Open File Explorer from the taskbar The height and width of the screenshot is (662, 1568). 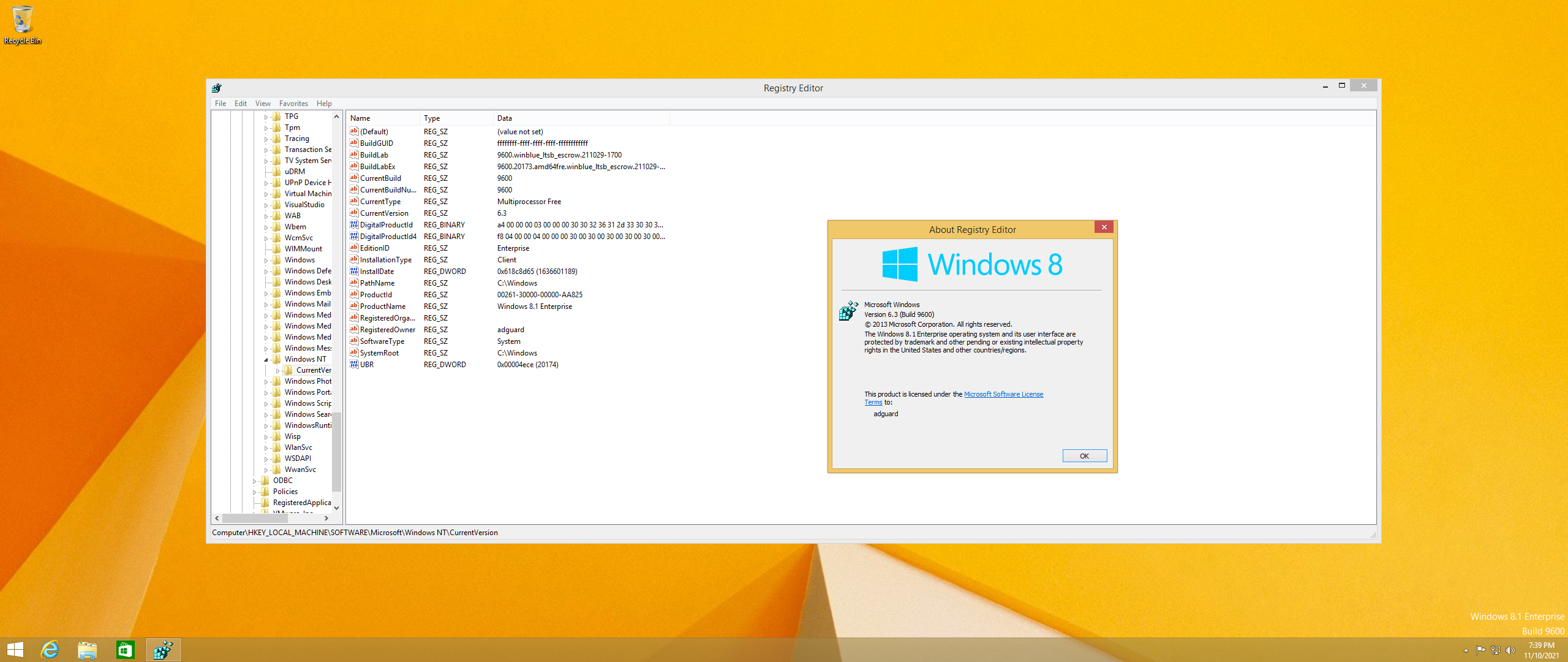click(x=88, y=650)
